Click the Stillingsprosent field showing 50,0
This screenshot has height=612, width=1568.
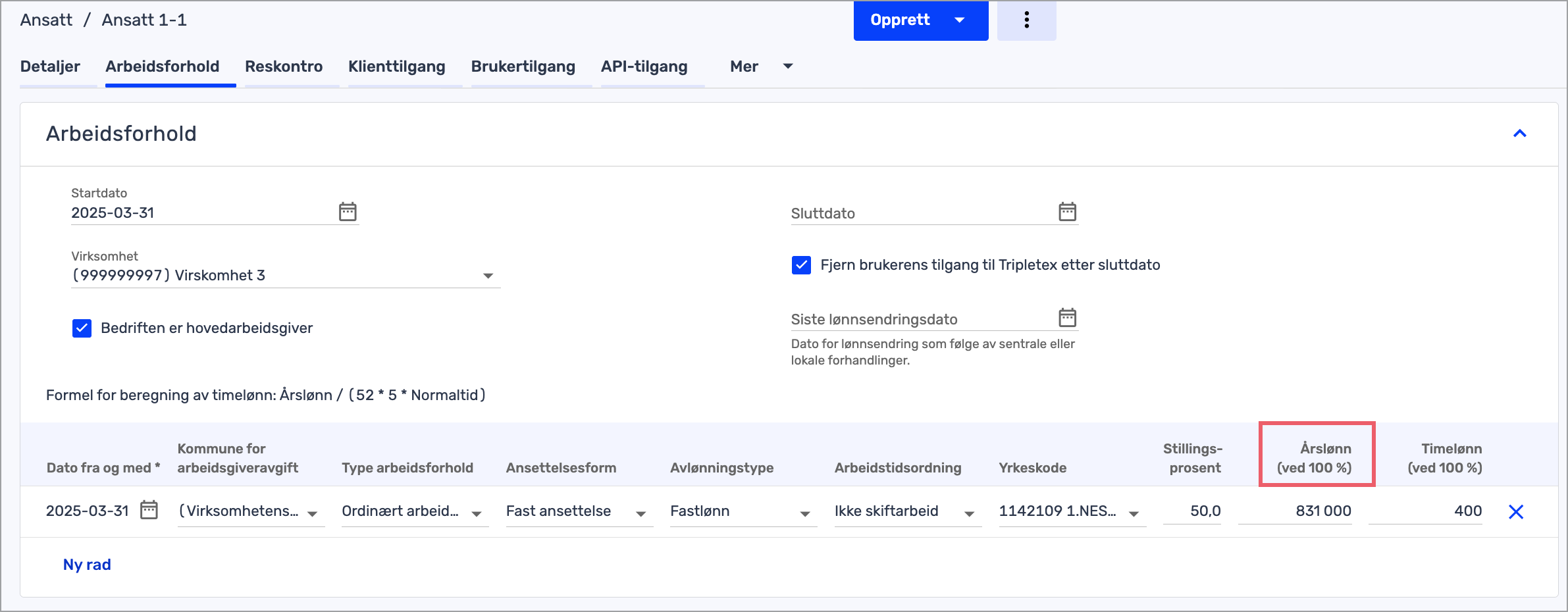click(1192, 511)
